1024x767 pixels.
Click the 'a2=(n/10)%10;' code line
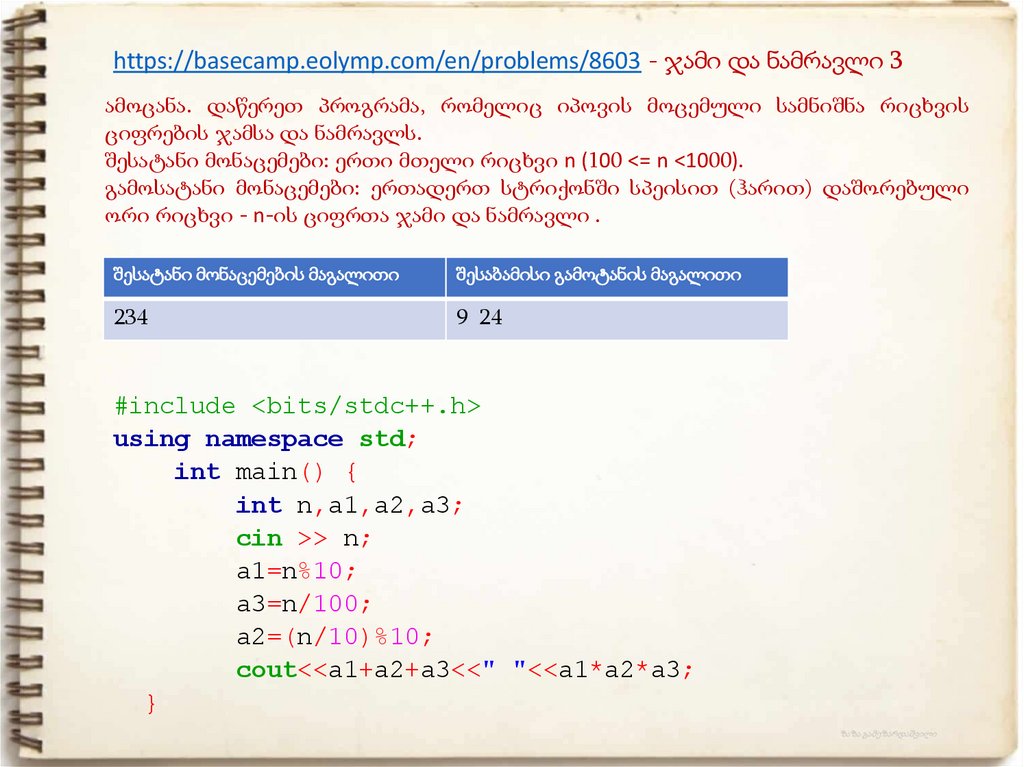tap(334, 636)
